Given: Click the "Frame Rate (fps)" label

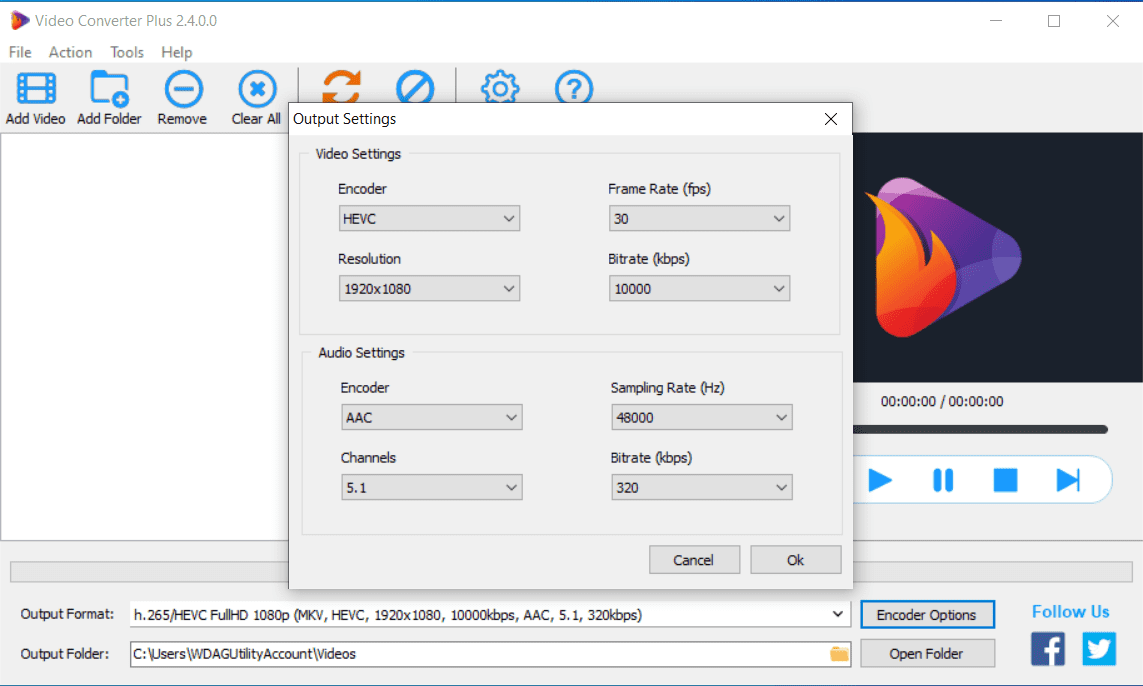Looking at the screenshot, I should pos(660,189).
